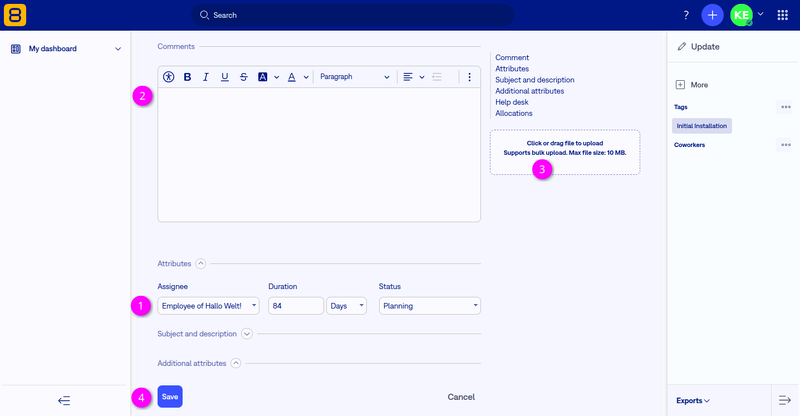This screenshot has height=416, width=800.
Task: Jump to Attributes section link
Action: (x=512, y=68)
